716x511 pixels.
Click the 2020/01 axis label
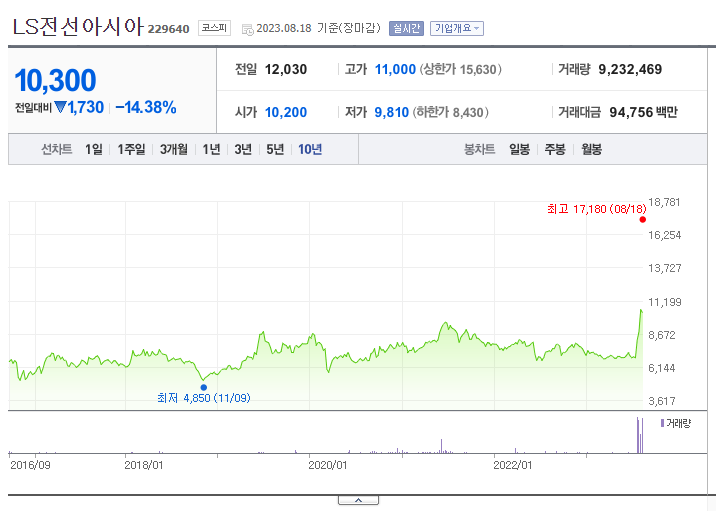(x=327, y=465)
